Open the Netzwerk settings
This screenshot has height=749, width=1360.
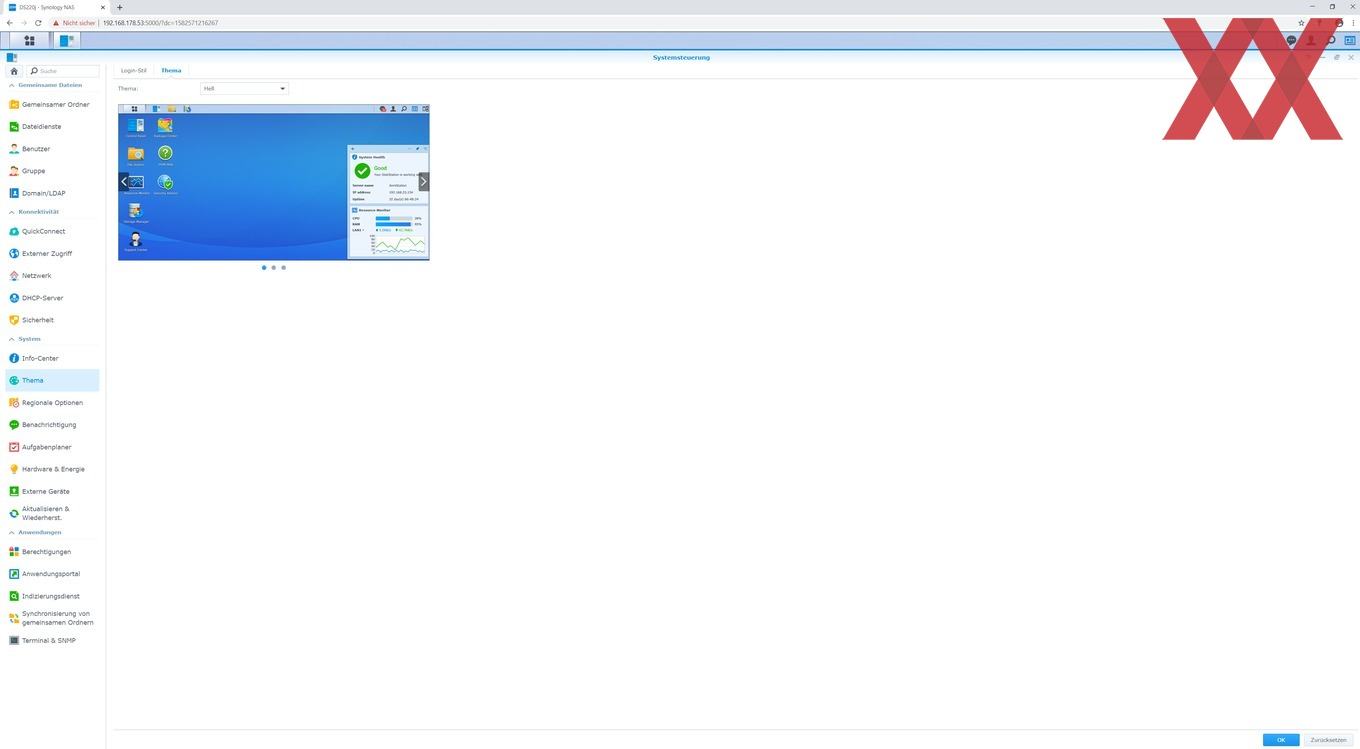pyautogui.click(x=52, y=276)
